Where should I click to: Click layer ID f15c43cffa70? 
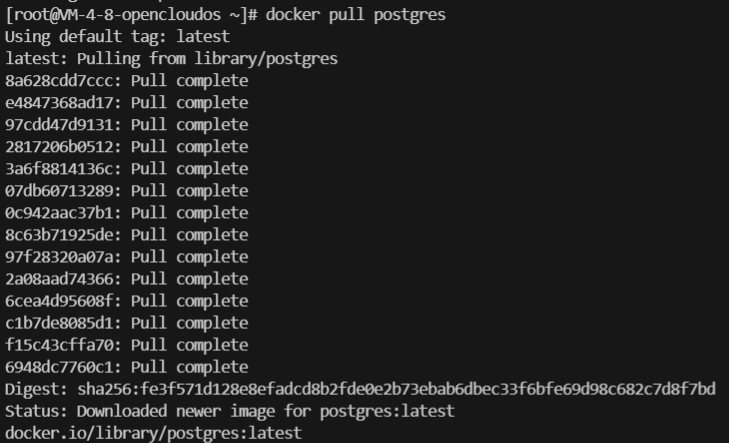(x=63, y=344)
